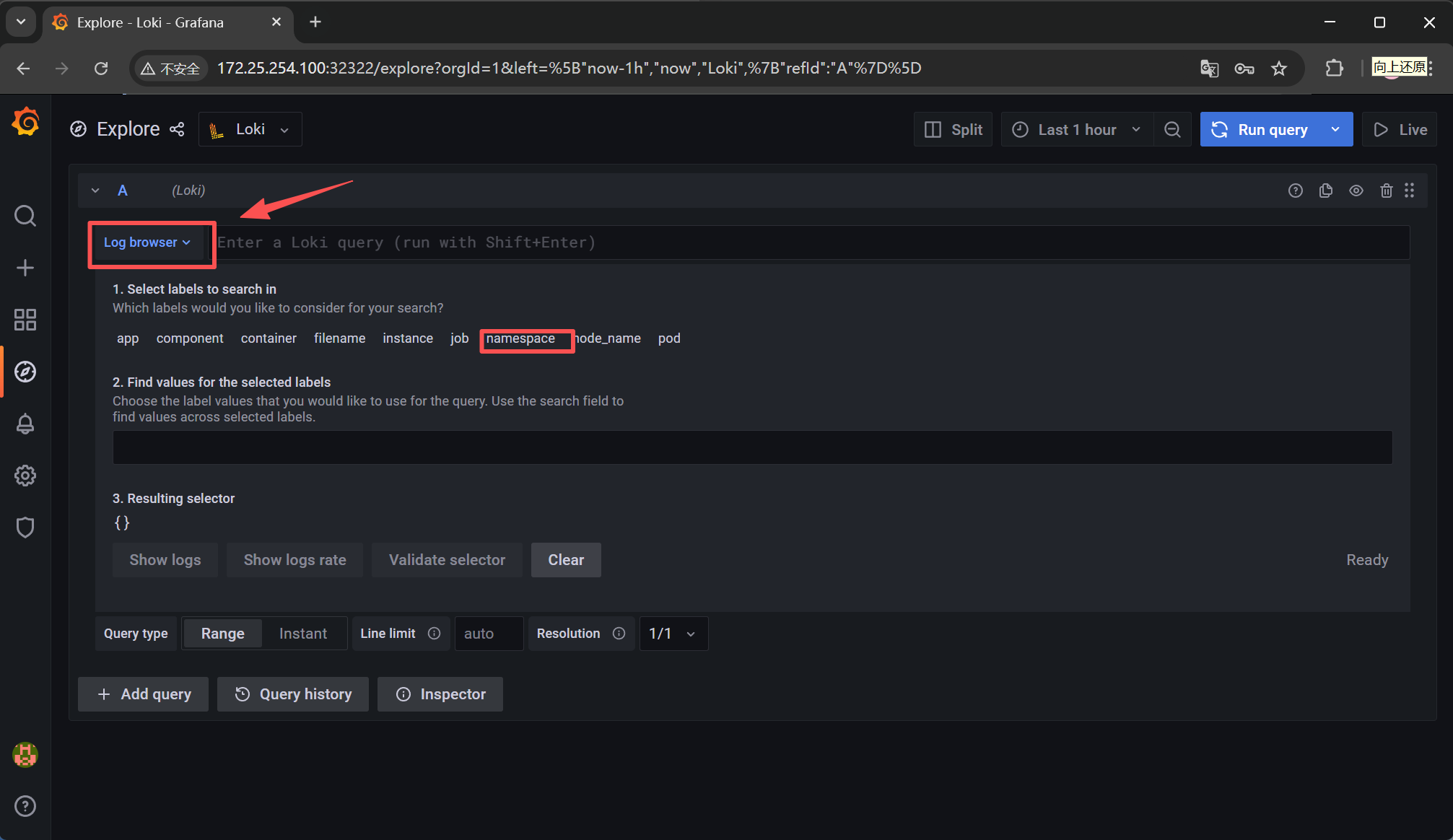Show query row help icon
Viewport: 1453px width, 840px height.
click(x=1296, y=191)
